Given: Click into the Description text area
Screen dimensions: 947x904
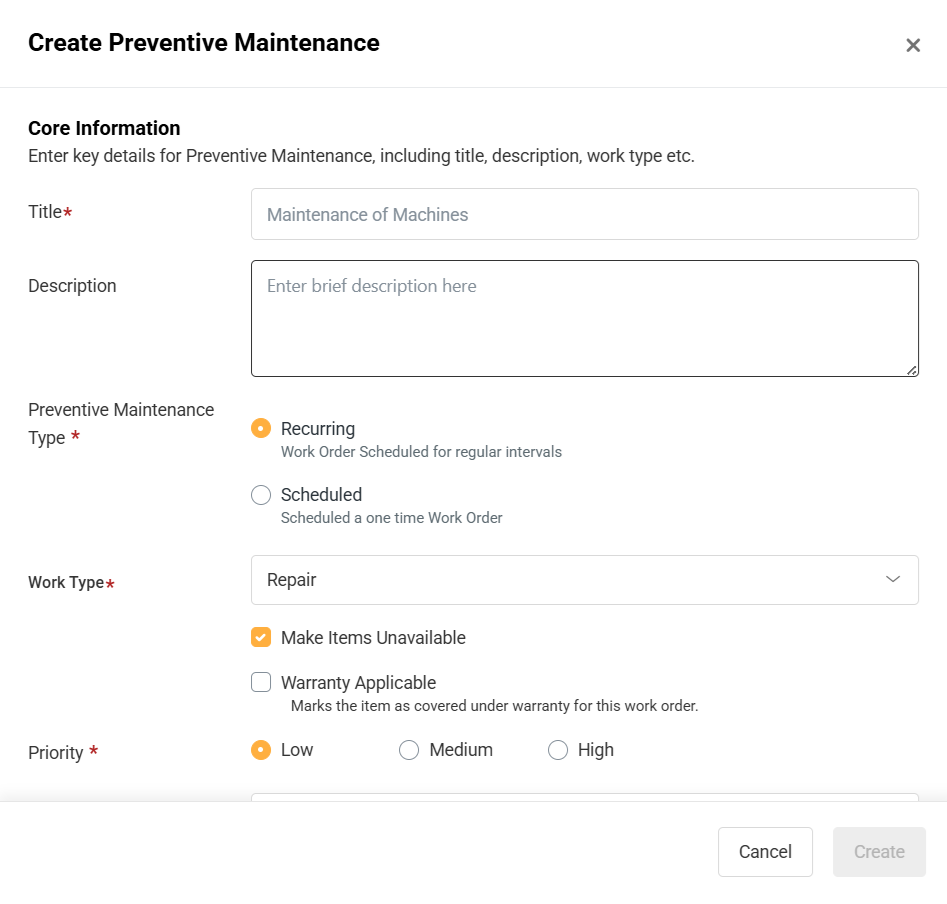Looking at the screenshot, I should click(x=584, y=318).
